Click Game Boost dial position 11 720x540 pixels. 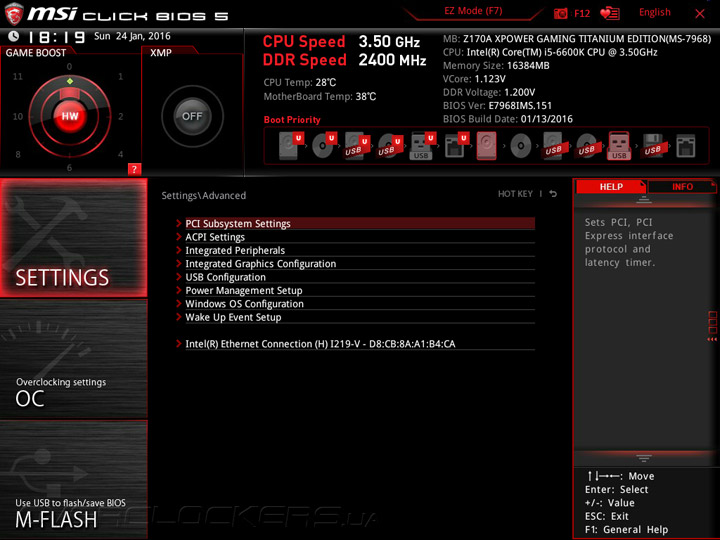(17, 76)
